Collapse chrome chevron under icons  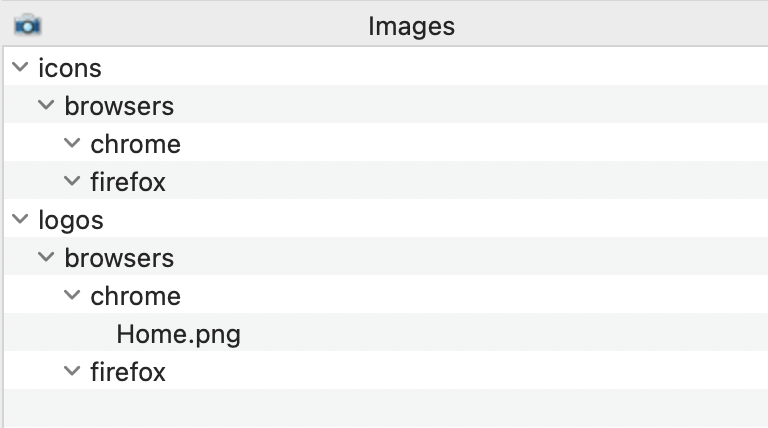tap(72, 143)
